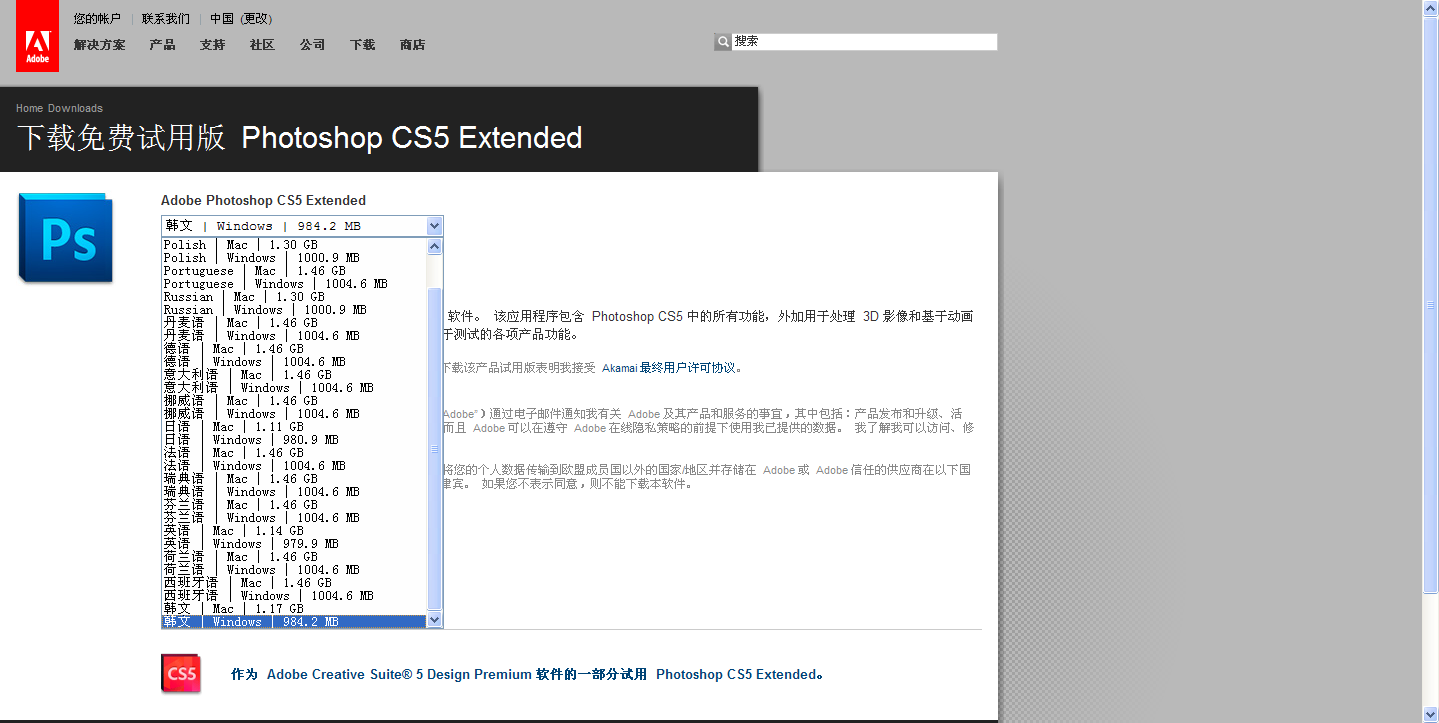Select Russian | Windows | 1000.9 MB

(294, 310)
